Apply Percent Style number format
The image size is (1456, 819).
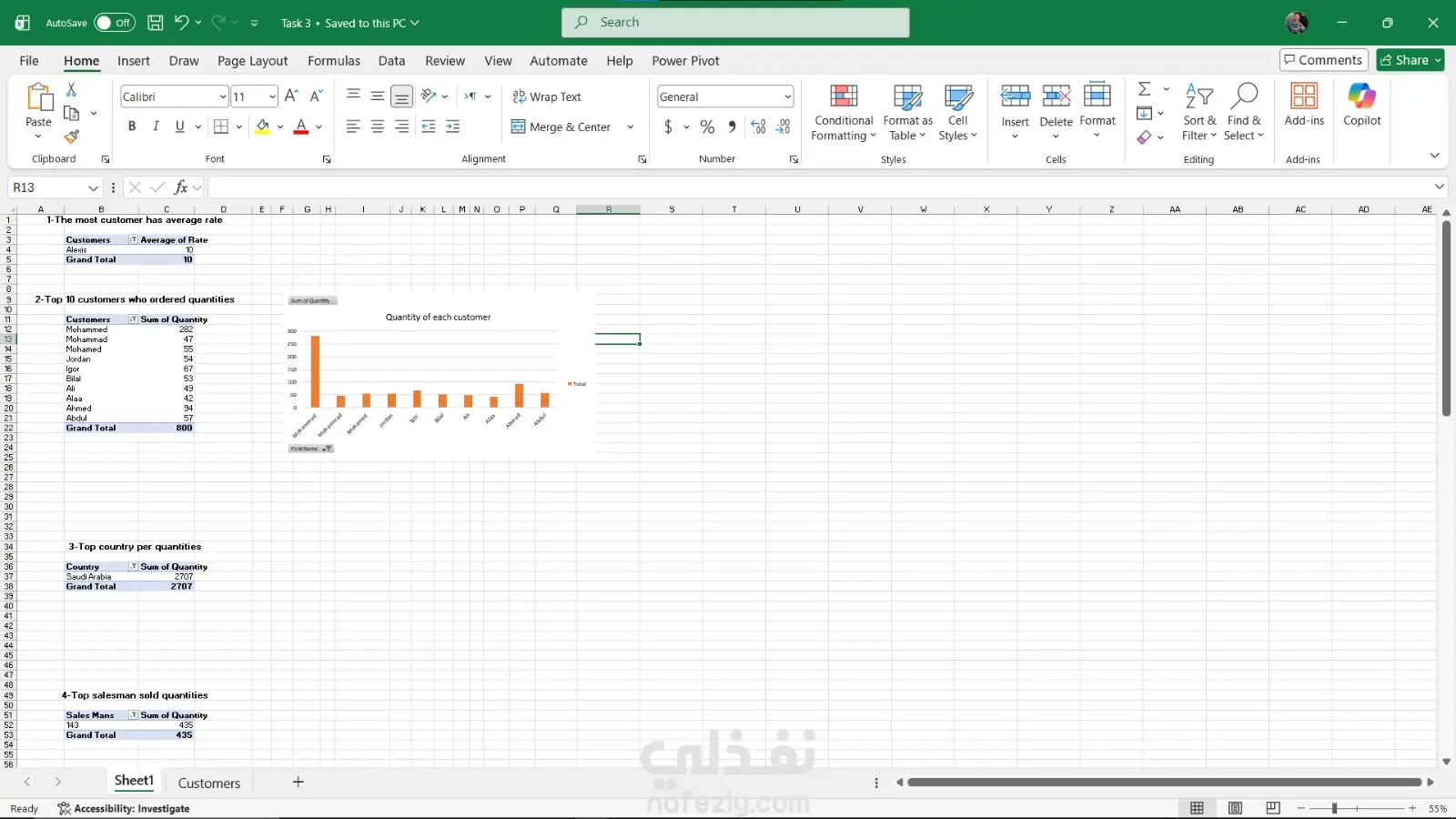(707, 126)
